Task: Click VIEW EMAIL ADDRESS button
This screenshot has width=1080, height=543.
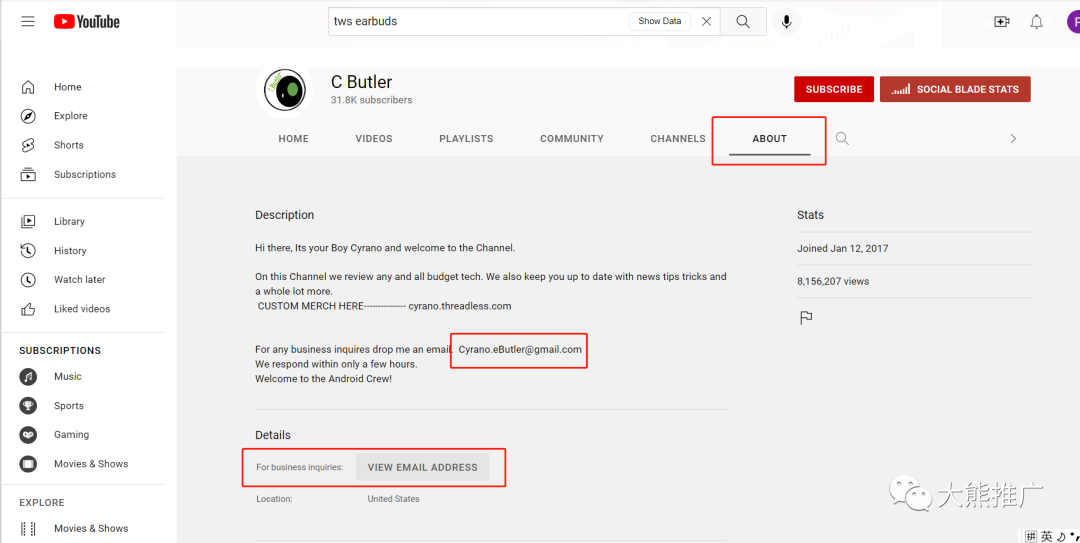Action: (x=422, y=467)
